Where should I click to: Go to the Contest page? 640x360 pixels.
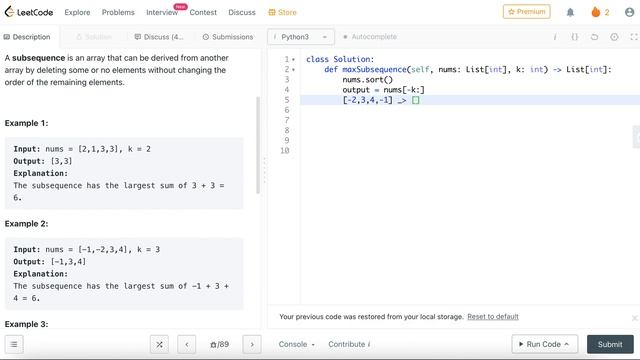(203, 12)
